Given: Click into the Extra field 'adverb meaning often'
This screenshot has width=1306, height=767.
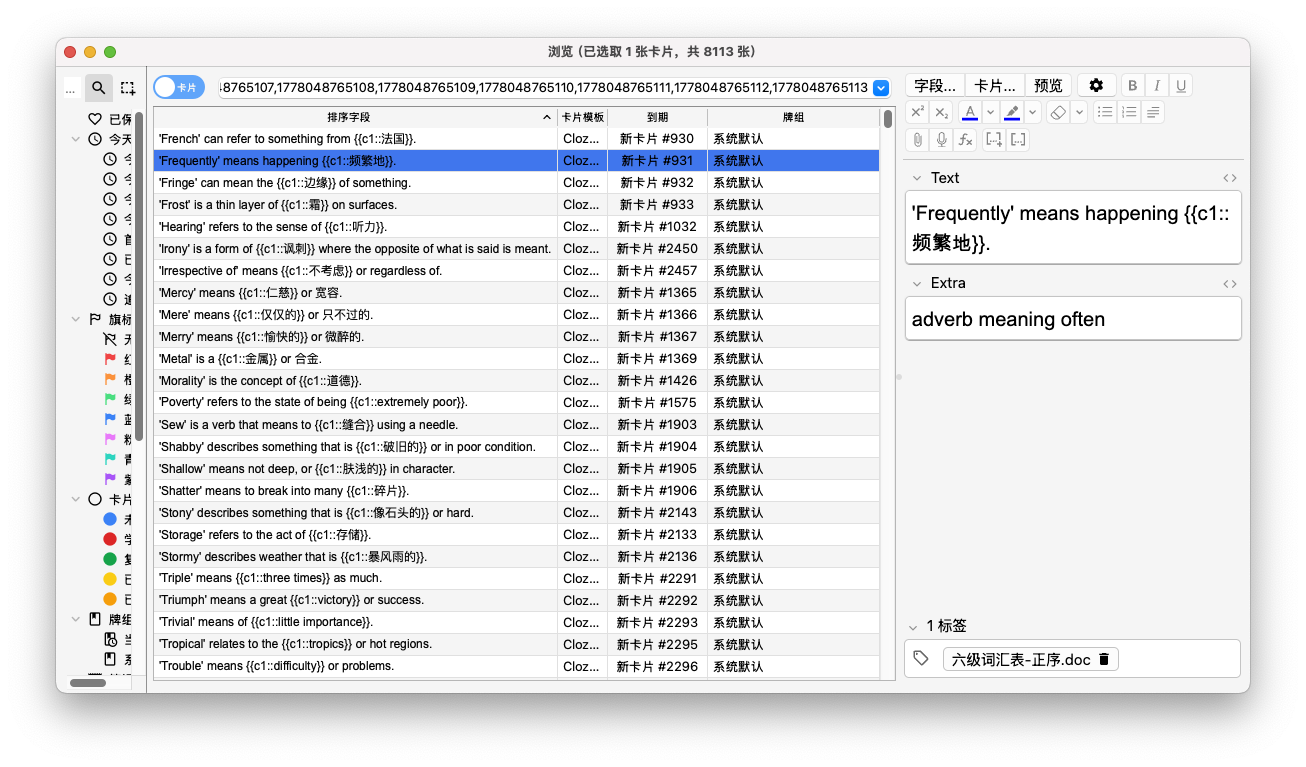Looking at the screenshot, I should point(1073,319).
